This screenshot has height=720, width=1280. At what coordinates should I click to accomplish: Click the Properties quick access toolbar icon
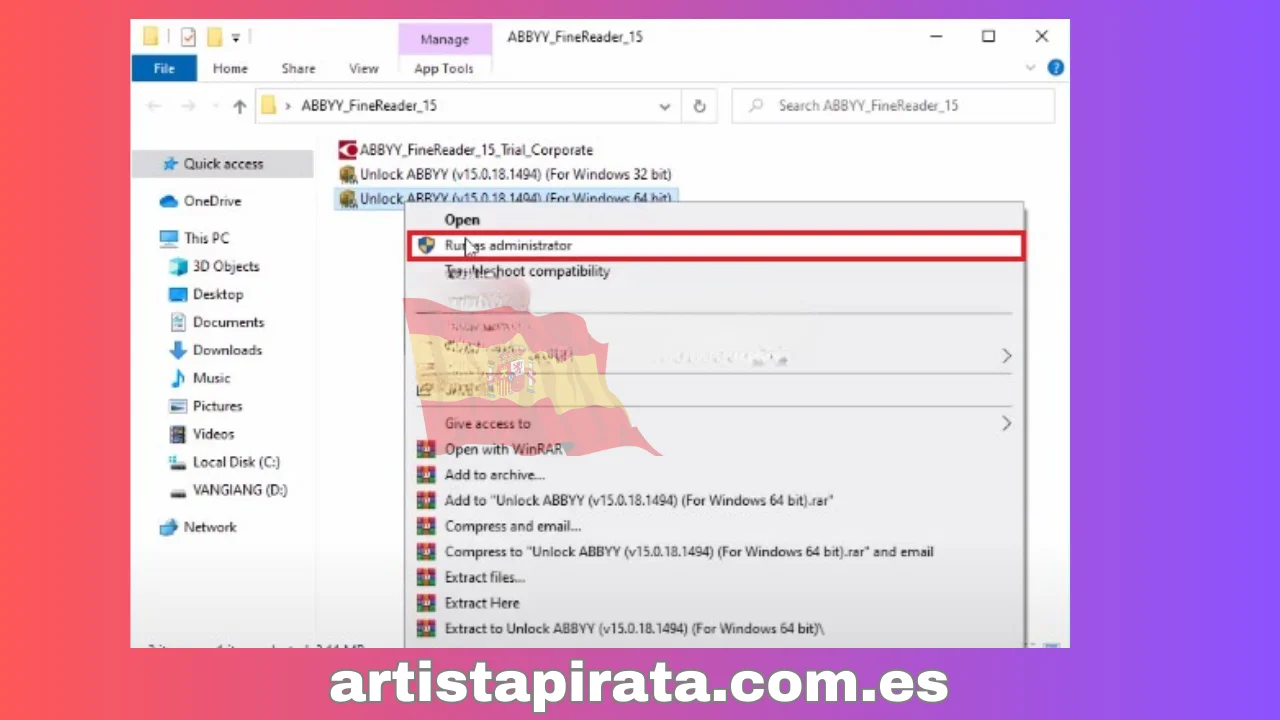pyautogui.click(x=188, y=37)
